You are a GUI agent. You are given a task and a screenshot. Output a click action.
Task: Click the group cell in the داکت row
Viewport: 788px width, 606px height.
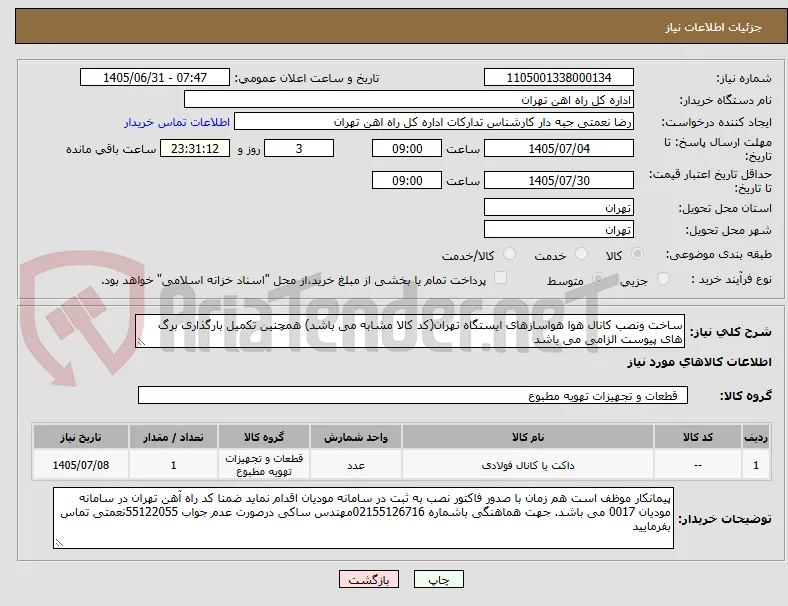point(264,465)
